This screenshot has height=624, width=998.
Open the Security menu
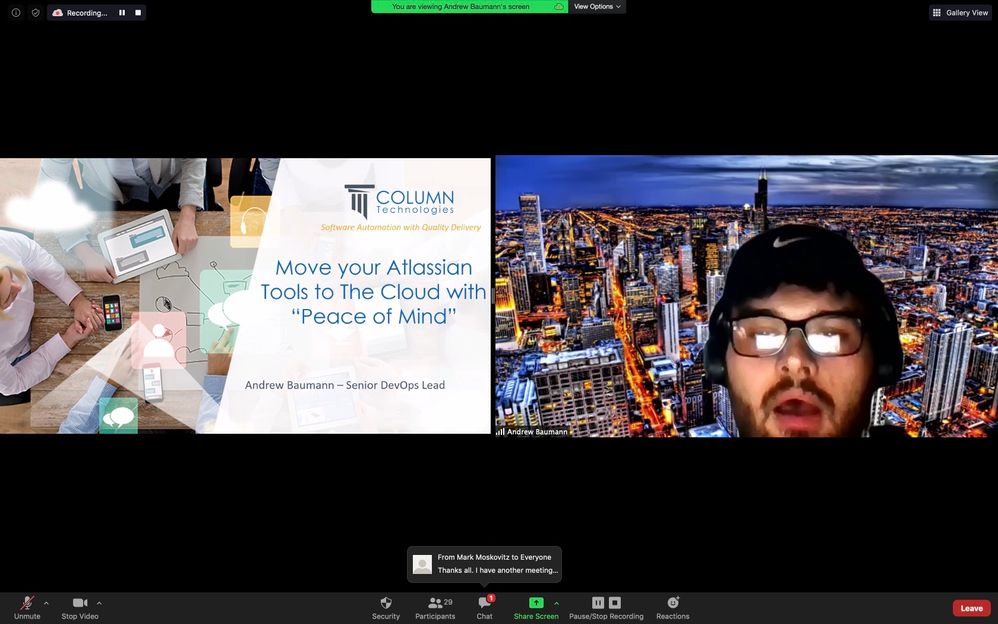pyautogui.click(x=386, y=608)
